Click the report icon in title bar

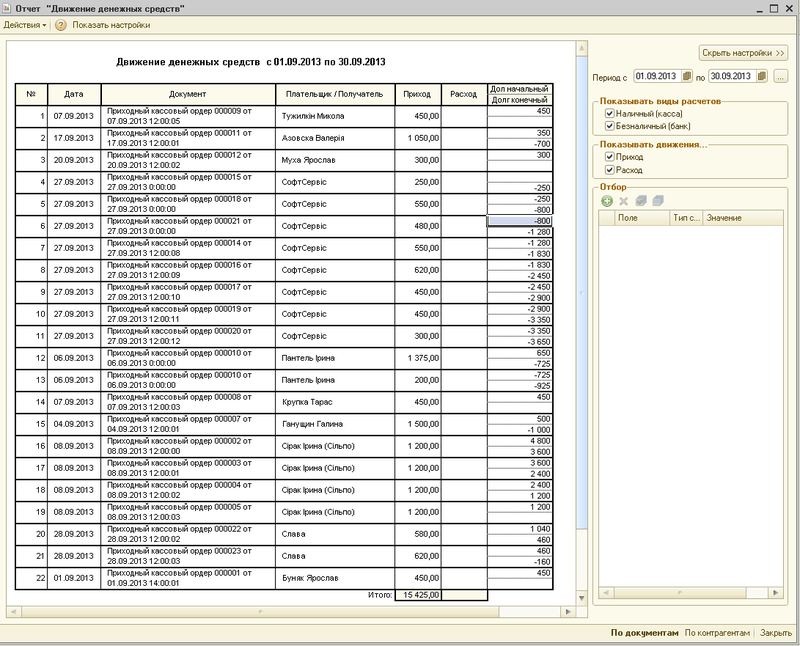8,7
